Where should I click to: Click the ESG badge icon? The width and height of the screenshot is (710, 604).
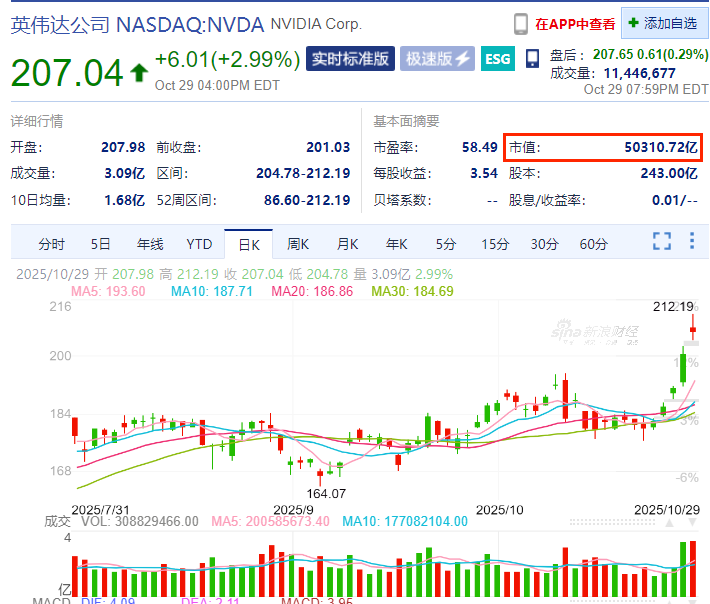point(497,58)
